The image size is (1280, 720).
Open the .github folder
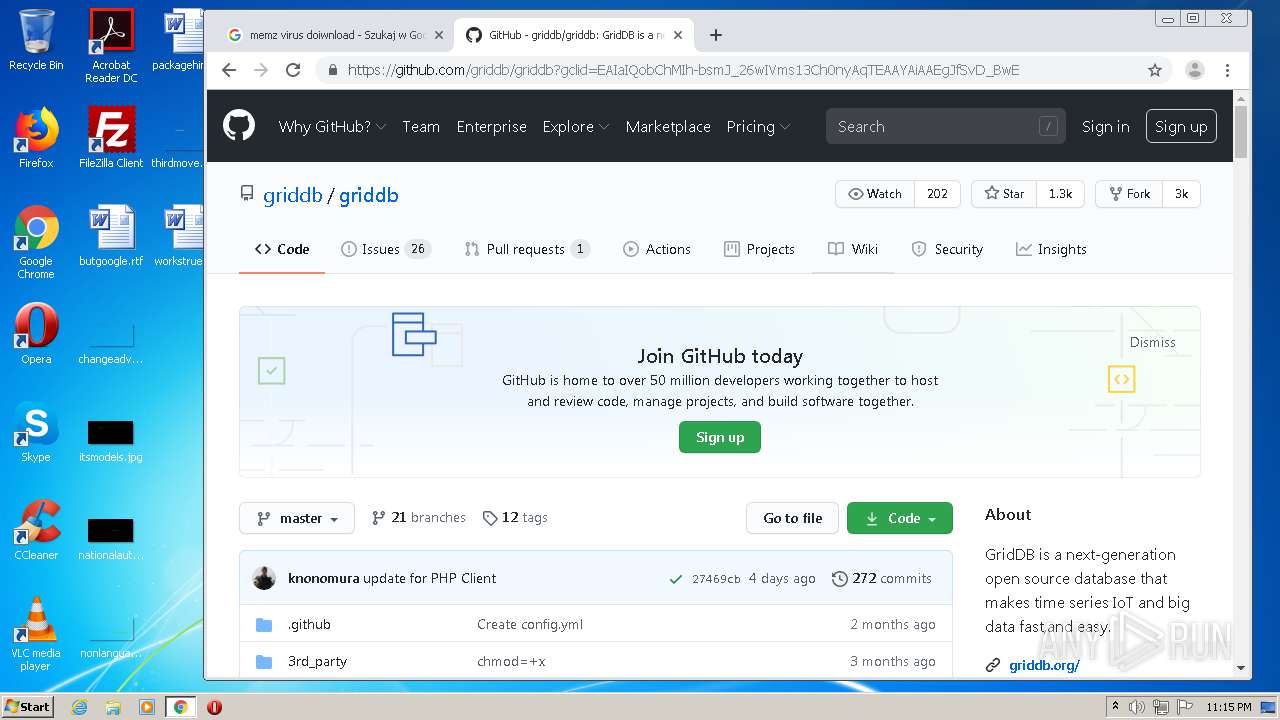click(x=309, y=624)
